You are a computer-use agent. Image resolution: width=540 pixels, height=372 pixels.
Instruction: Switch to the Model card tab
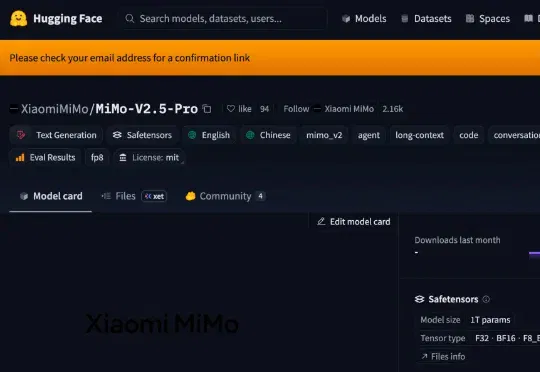tap(51, 196)
